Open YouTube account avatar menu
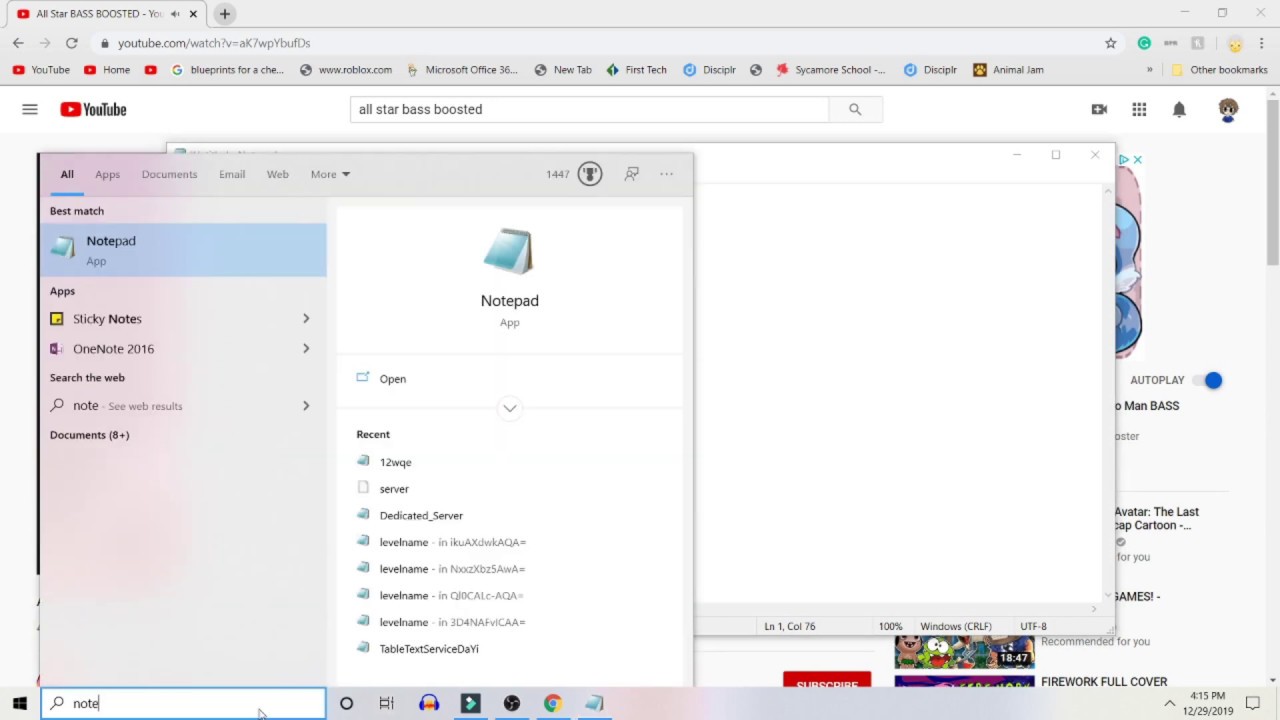This screenshot has height=720, width=1280. pos(1228,109)
